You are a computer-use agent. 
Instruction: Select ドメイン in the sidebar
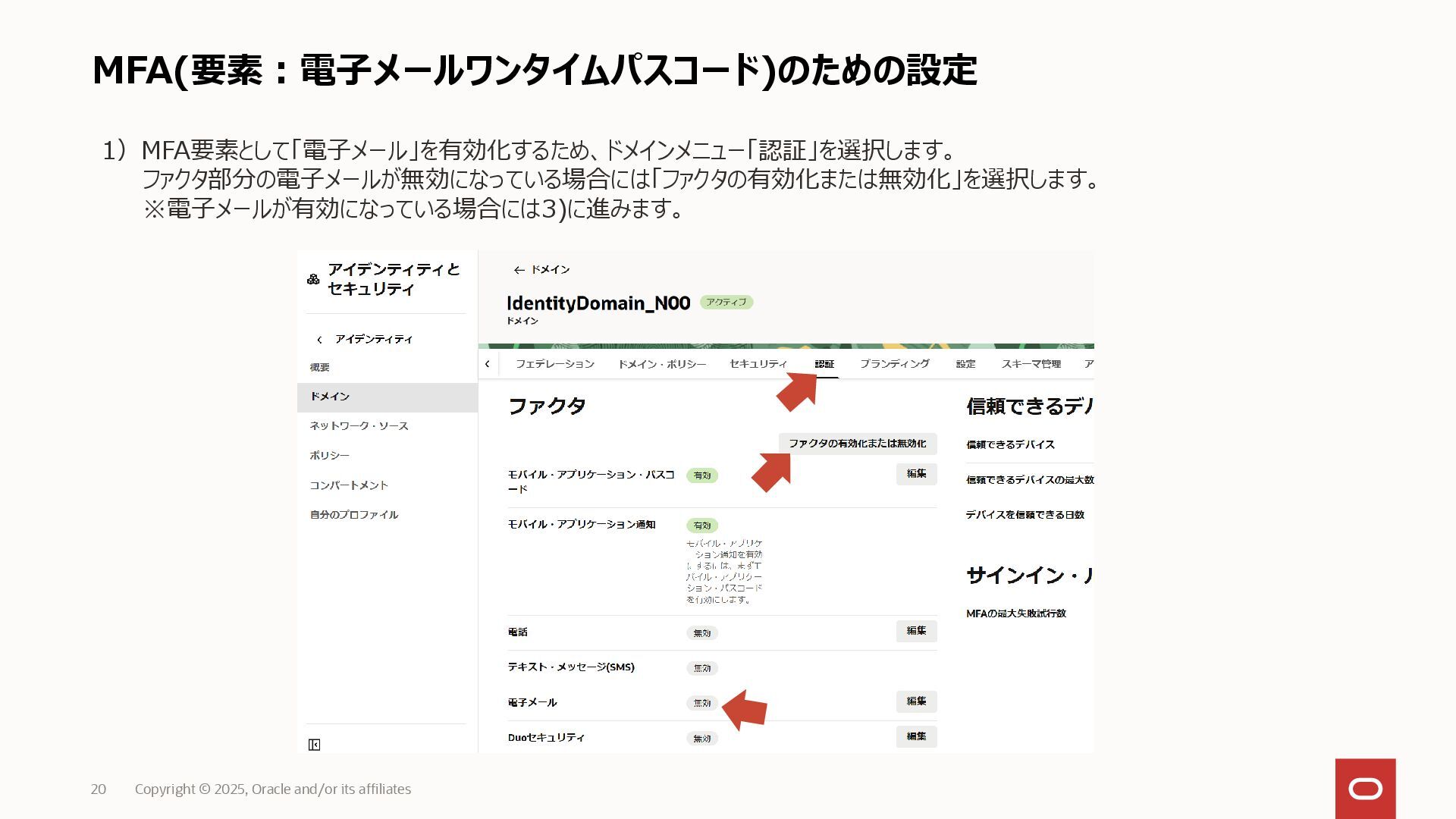coord(388,397)
